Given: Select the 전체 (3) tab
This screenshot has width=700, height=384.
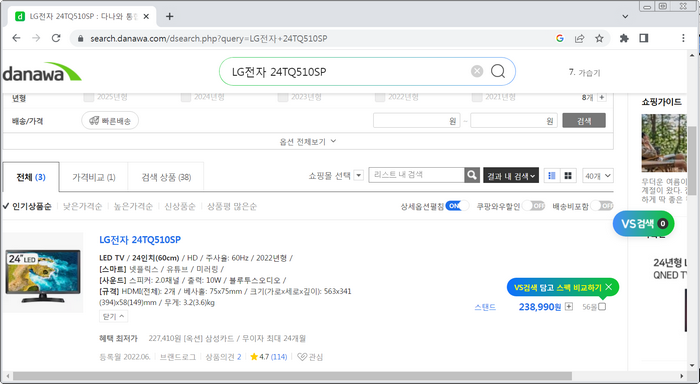Looking at the screenshot, I should point(31,177).
